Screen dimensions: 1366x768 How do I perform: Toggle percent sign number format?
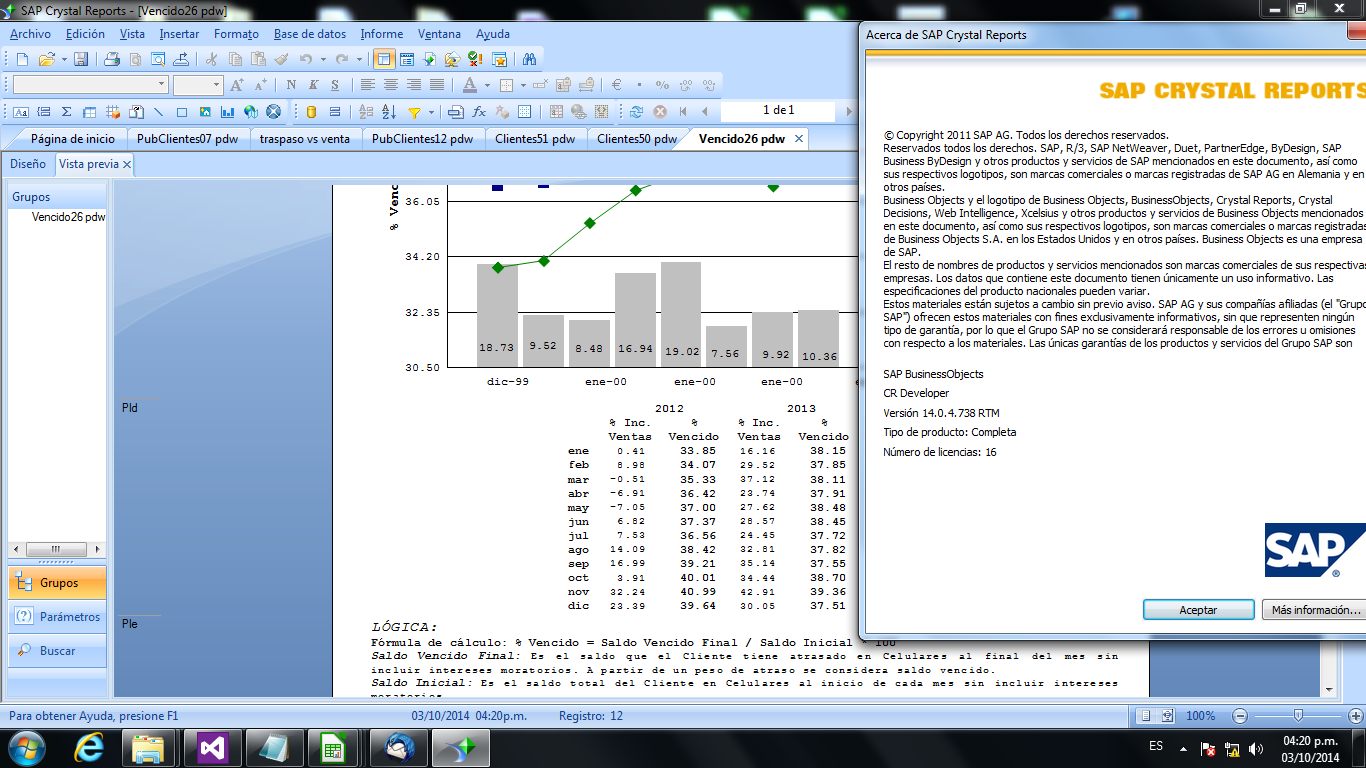(662, 85)
